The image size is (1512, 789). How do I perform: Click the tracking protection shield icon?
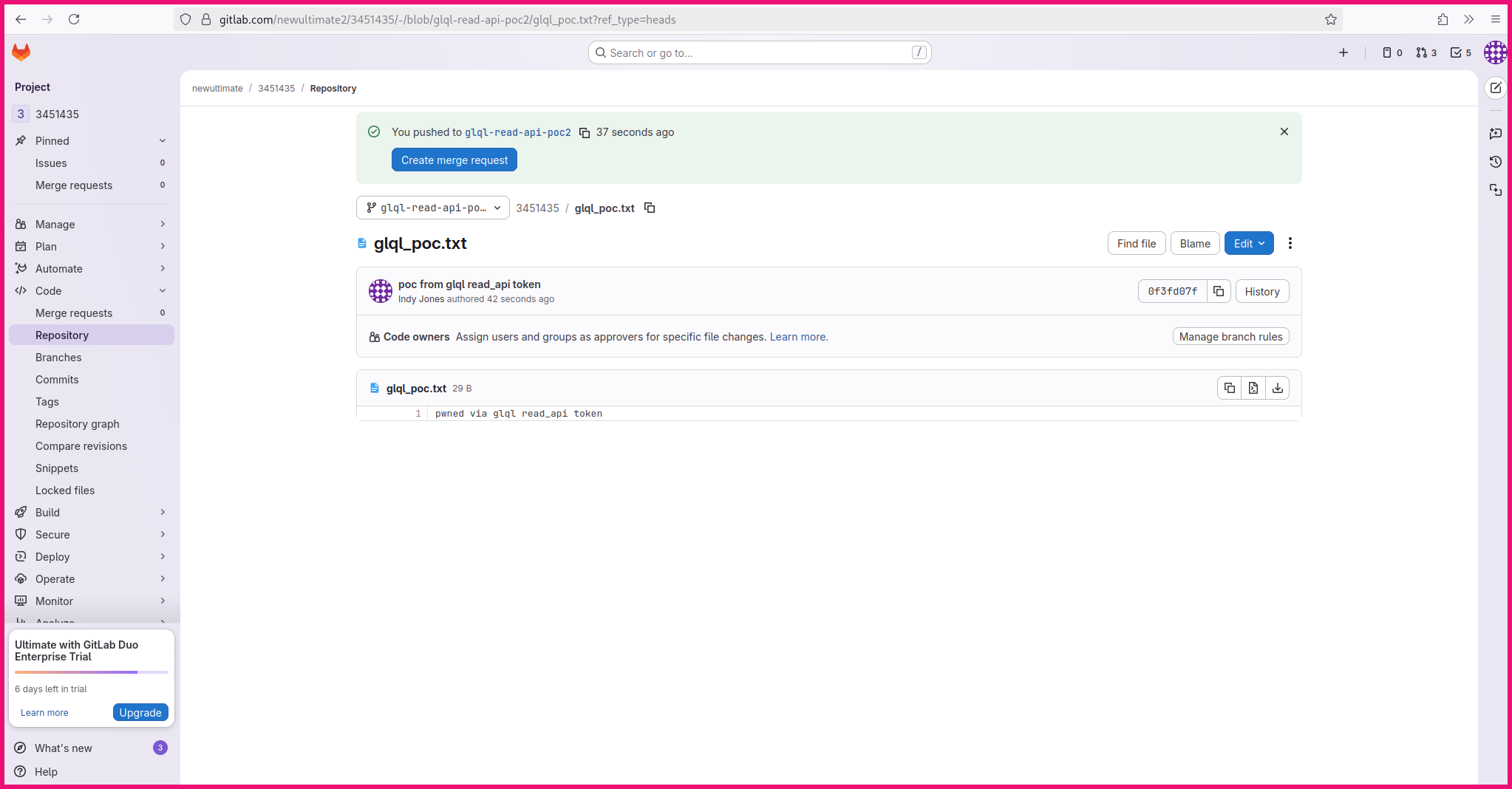pos(185,19)
